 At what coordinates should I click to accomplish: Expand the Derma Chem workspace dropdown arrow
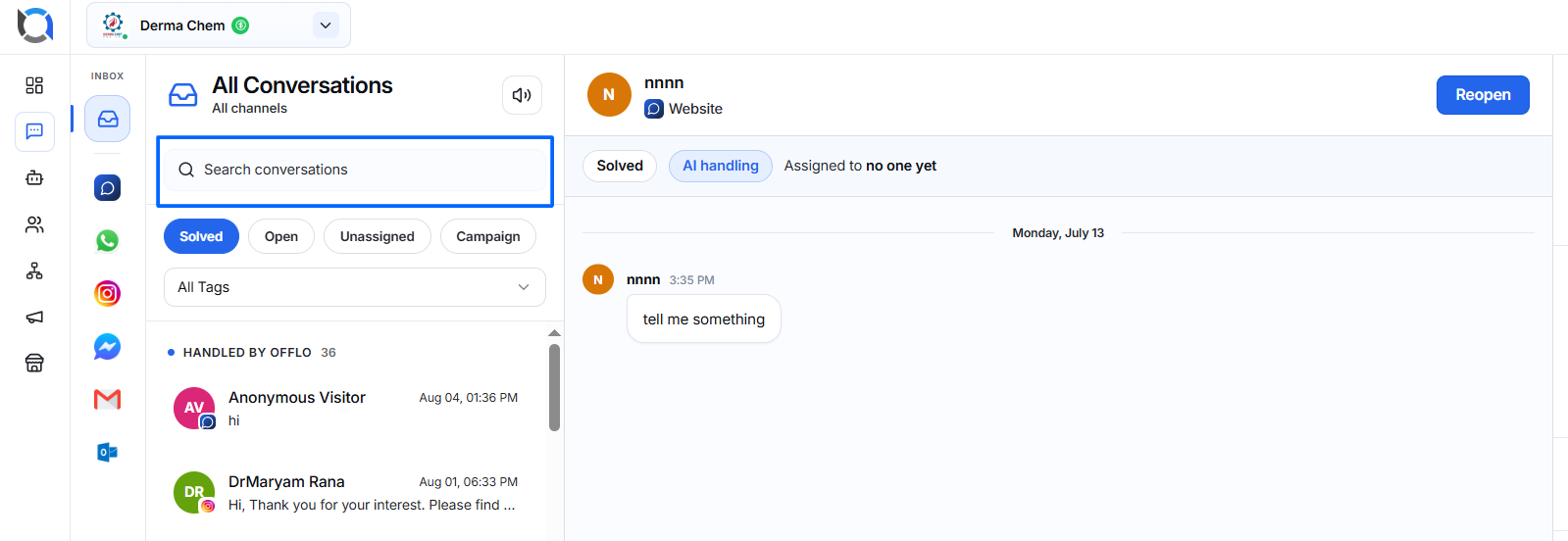point(326,25)
